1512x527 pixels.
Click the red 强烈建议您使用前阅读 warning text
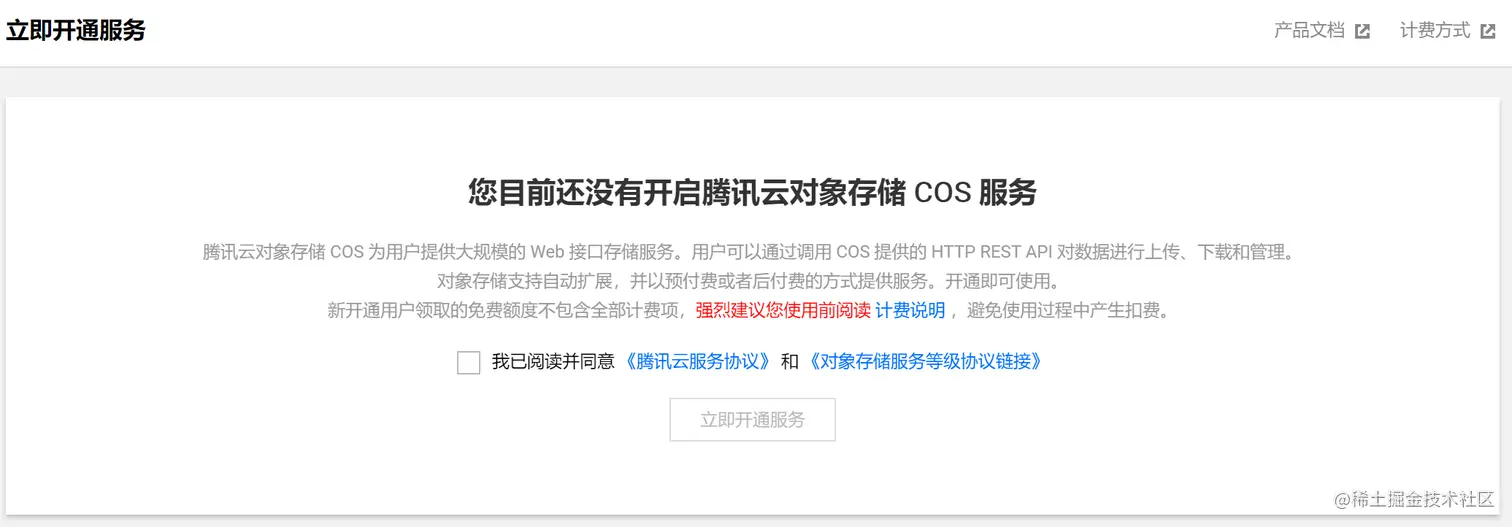(783, 311)
